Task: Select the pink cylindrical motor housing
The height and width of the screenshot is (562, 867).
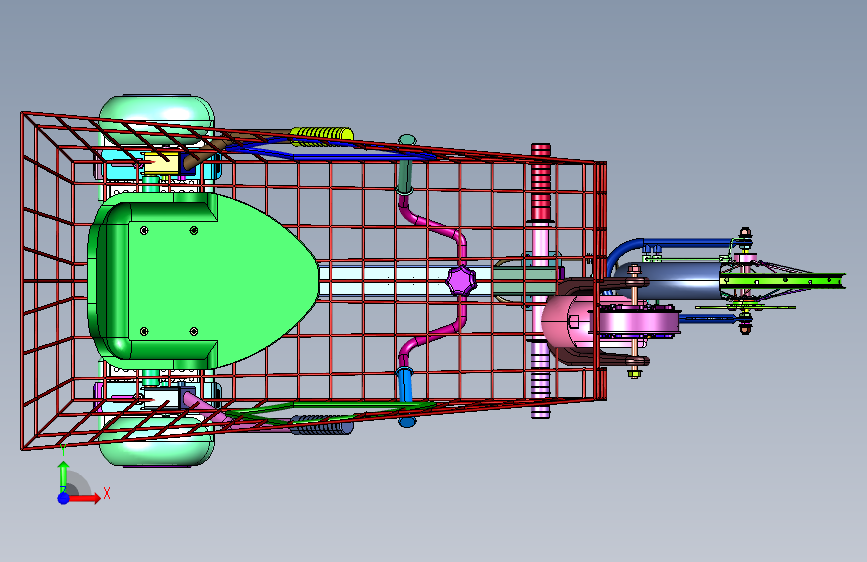Action: (x=564, y=322)
